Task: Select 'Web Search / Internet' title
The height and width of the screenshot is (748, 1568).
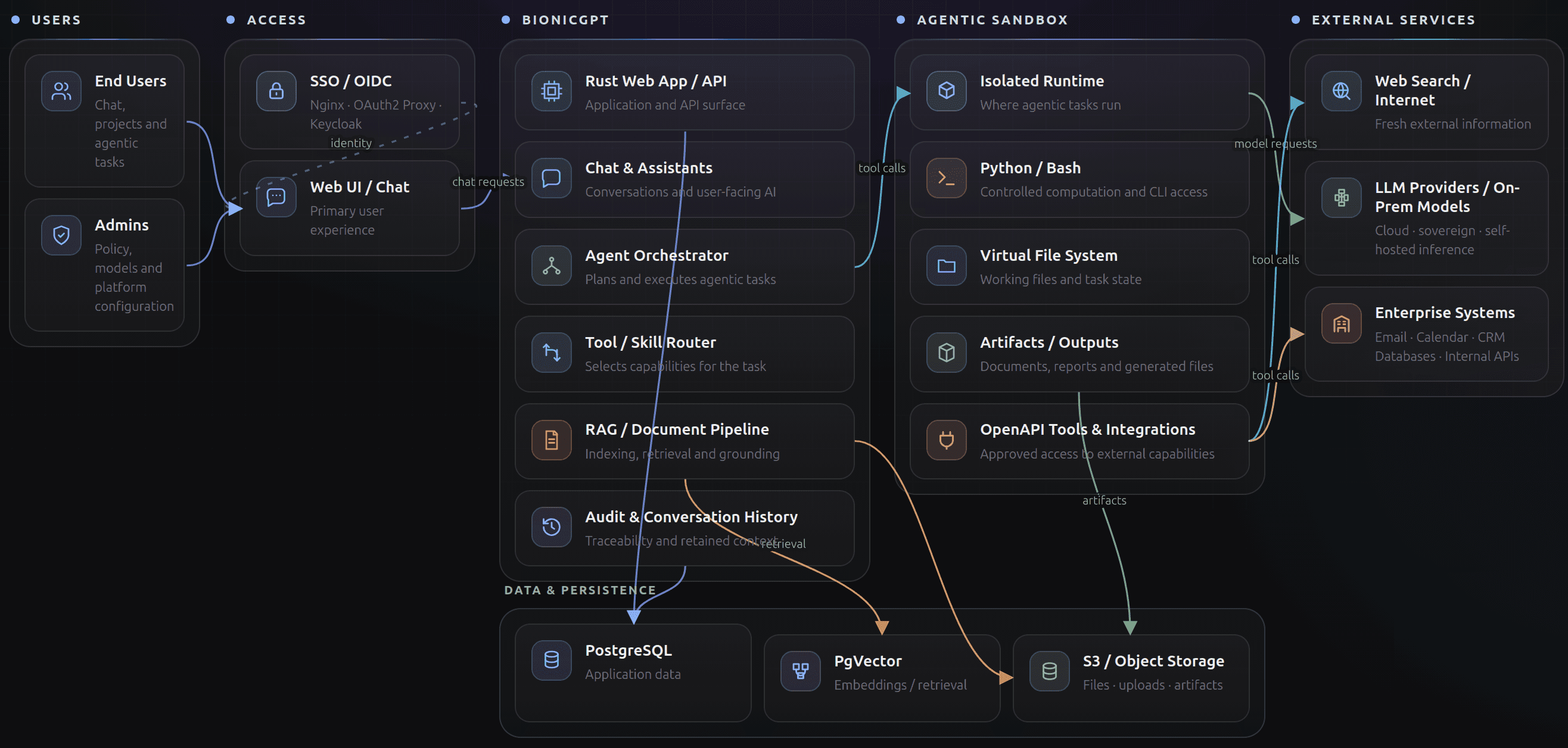Action: click(1423, 91)
